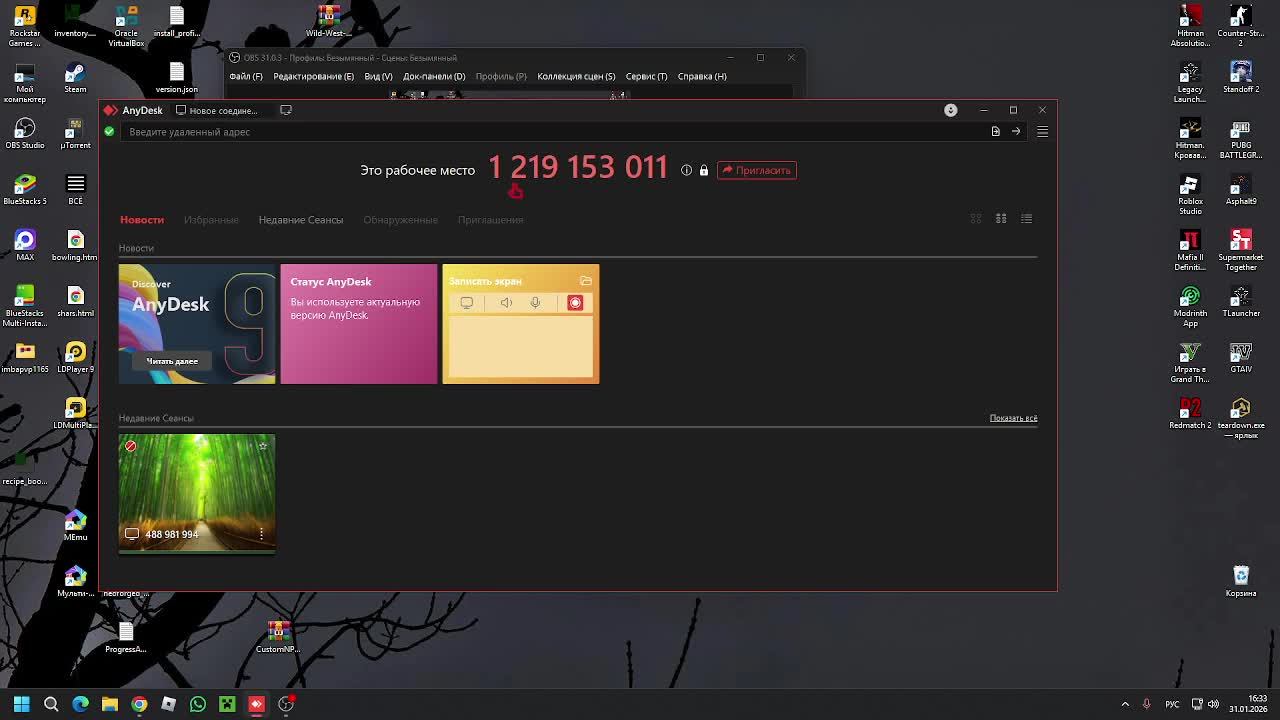Image resolution: width=1280 pixels, height=720 pixels.
Task: Switch to small tiles view
Action: tap(1001, 219)
